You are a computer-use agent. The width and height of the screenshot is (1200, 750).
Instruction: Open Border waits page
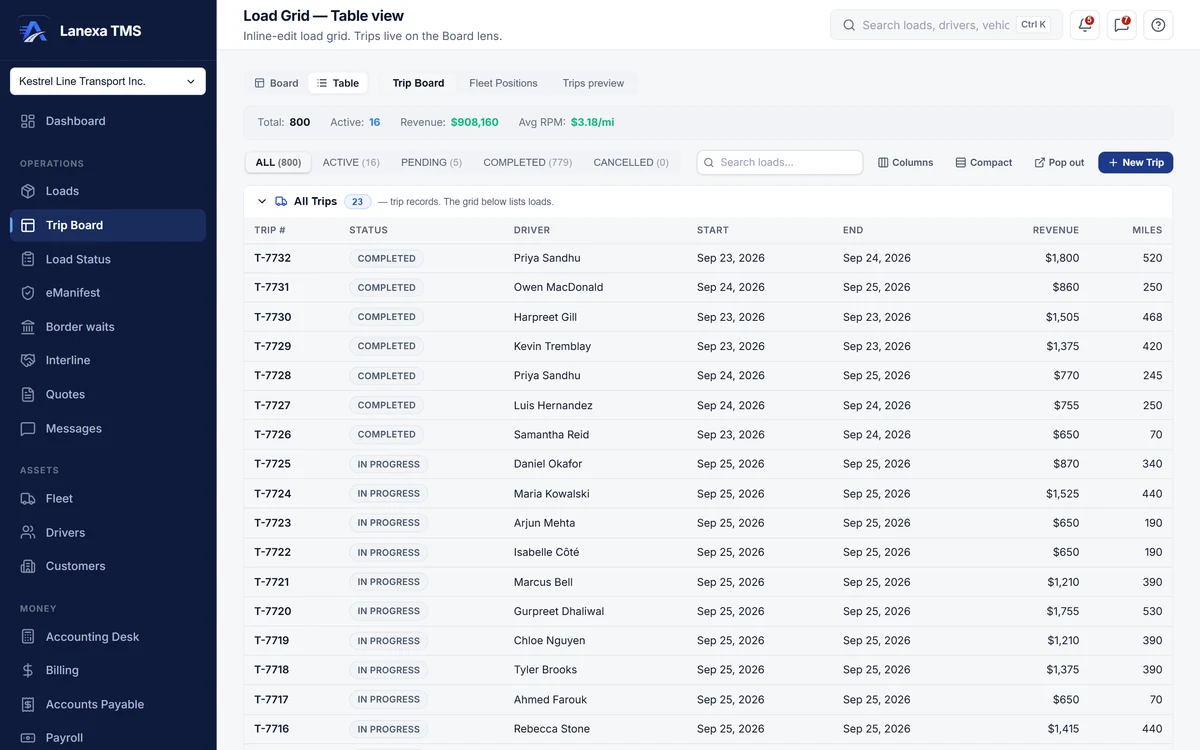[x=108, y=327]
